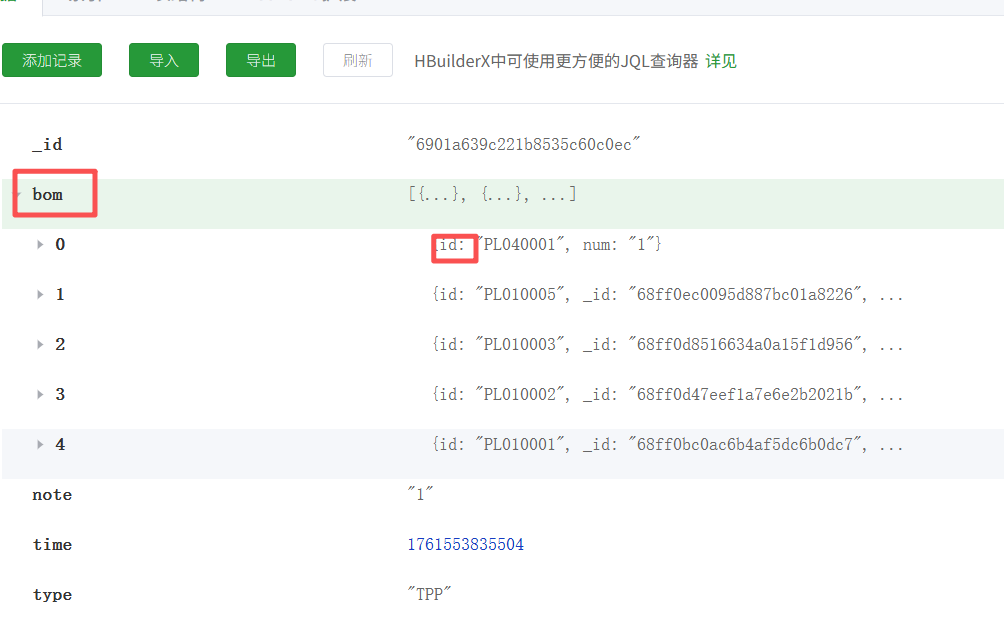Select the _id value string
1004x626 pixels.
point(523,145)
